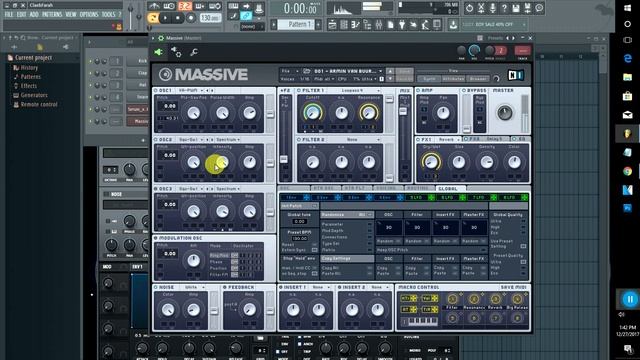
Task: Click the 130 tempo field
Action: click(x=211, y=18)
